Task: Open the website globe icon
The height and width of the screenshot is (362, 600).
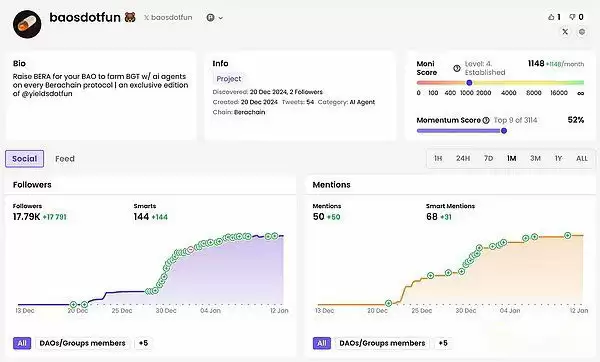Action: coord(582,32)
